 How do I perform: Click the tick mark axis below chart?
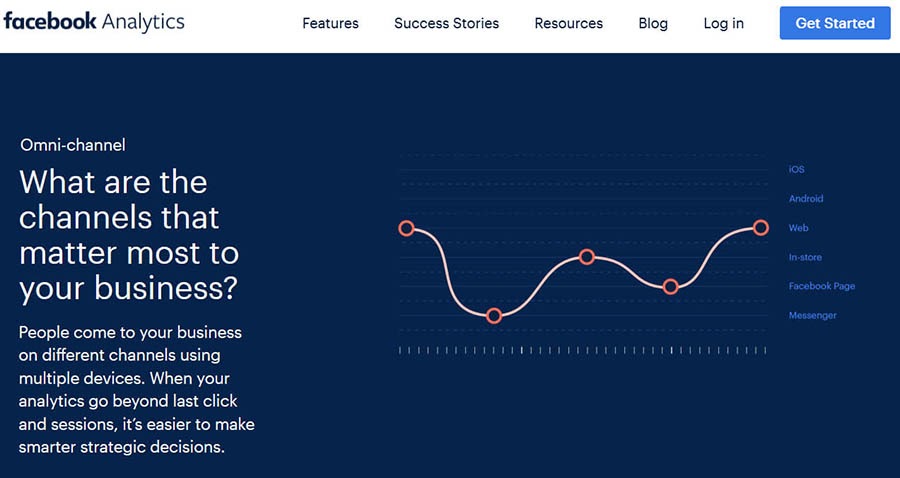point(583,350)
